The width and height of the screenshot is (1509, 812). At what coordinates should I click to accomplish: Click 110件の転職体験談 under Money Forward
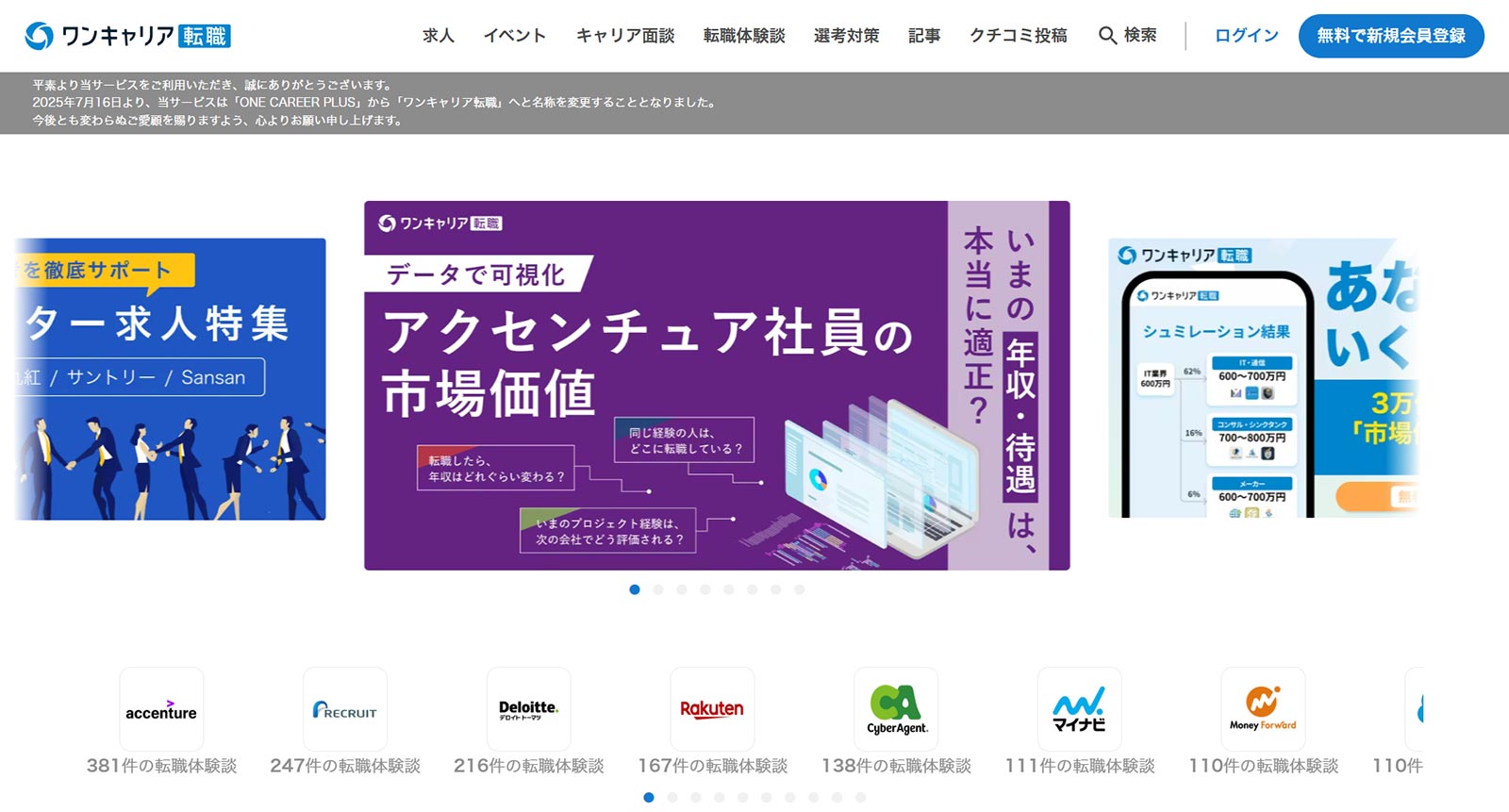[x=1263, y=766]
